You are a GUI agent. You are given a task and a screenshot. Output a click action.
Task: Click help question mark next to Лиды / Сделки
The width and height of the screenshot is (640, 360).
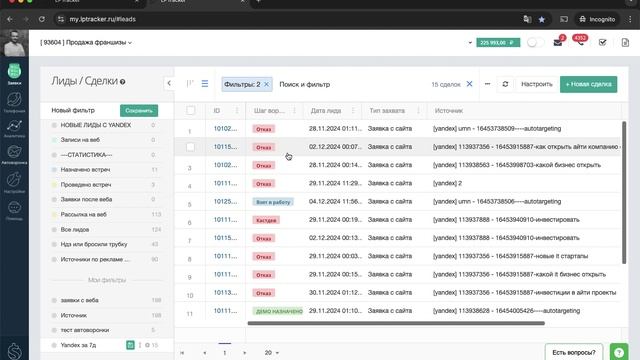click(x=122, y=82)
